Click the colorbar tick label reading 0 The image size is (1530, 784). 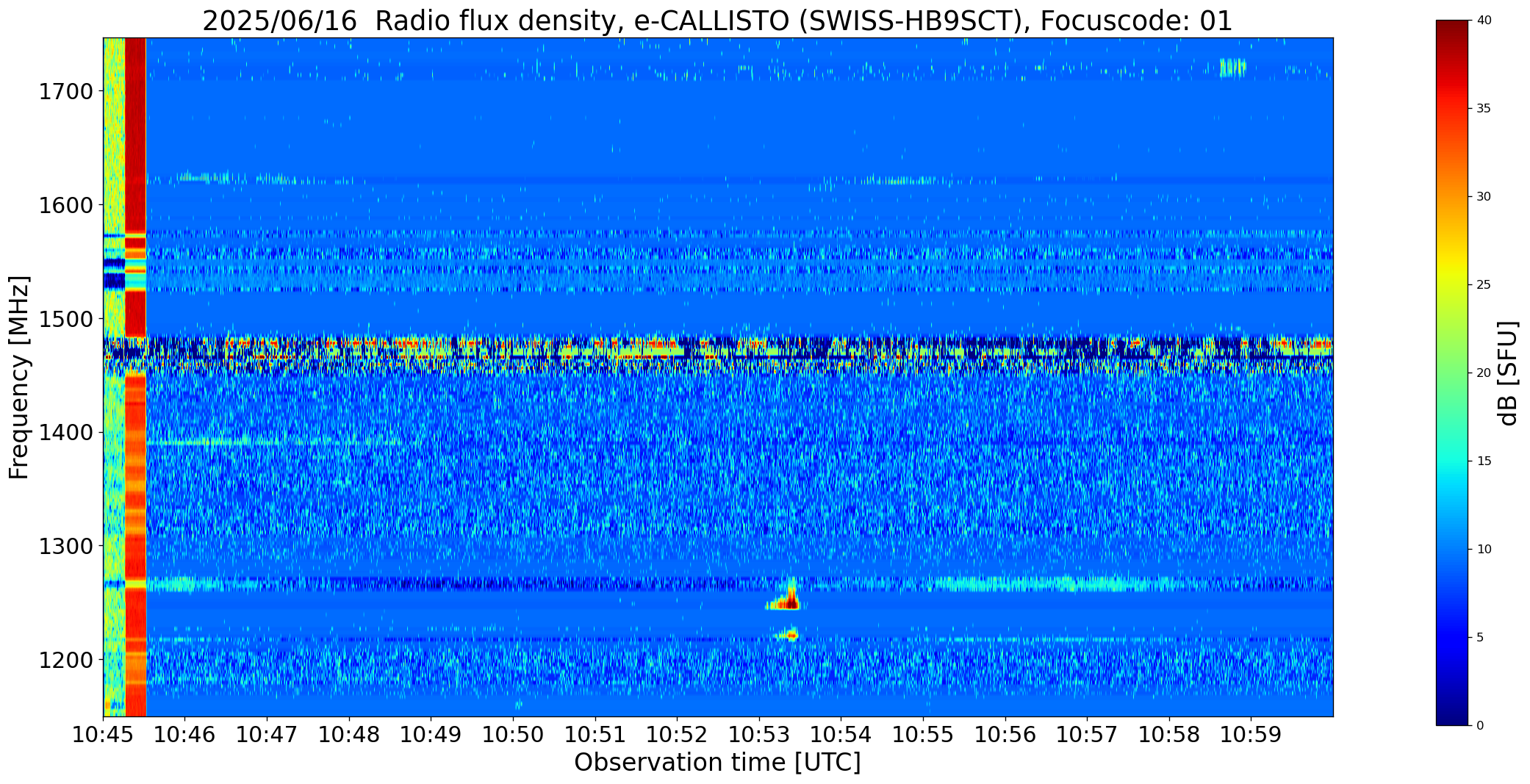(x=1480, y=726)
